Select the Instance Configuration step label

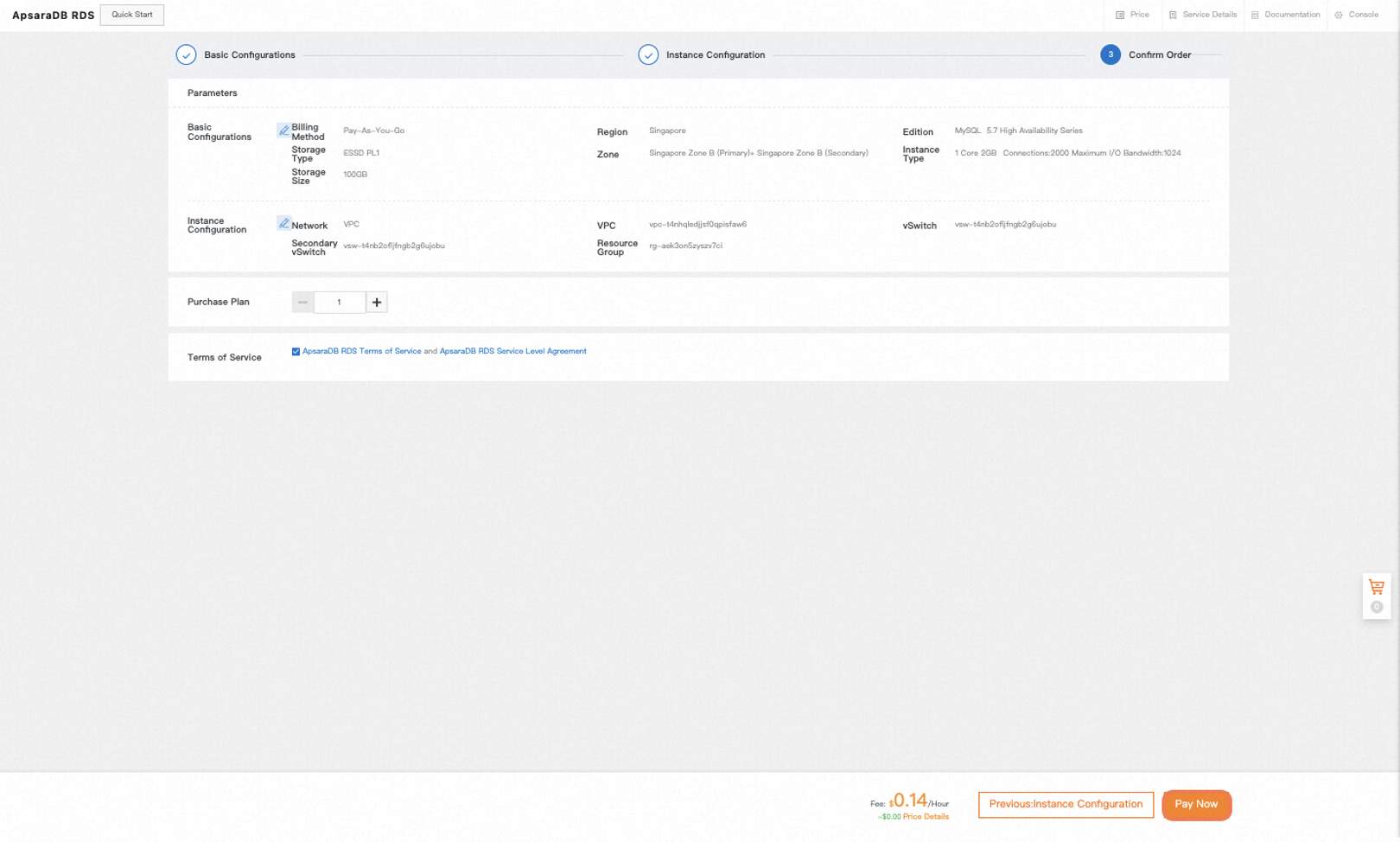[716, 54]
